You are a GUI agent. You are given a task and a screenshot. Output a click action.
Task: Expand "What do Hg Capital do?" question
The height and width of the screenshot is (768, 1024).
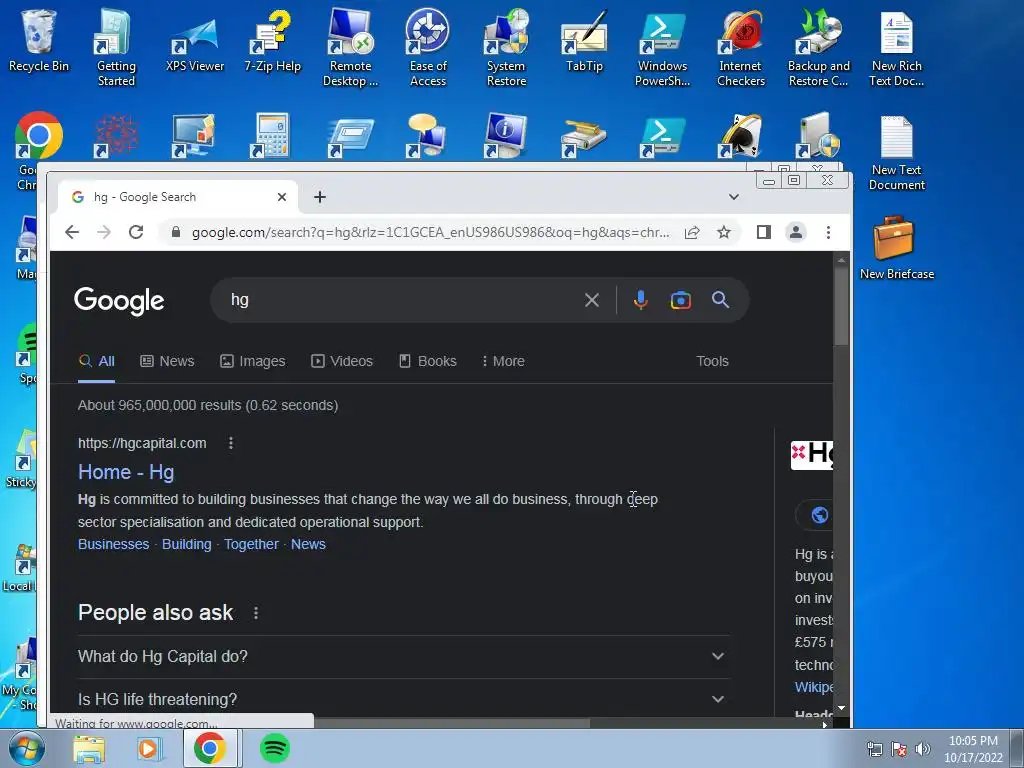404,656
